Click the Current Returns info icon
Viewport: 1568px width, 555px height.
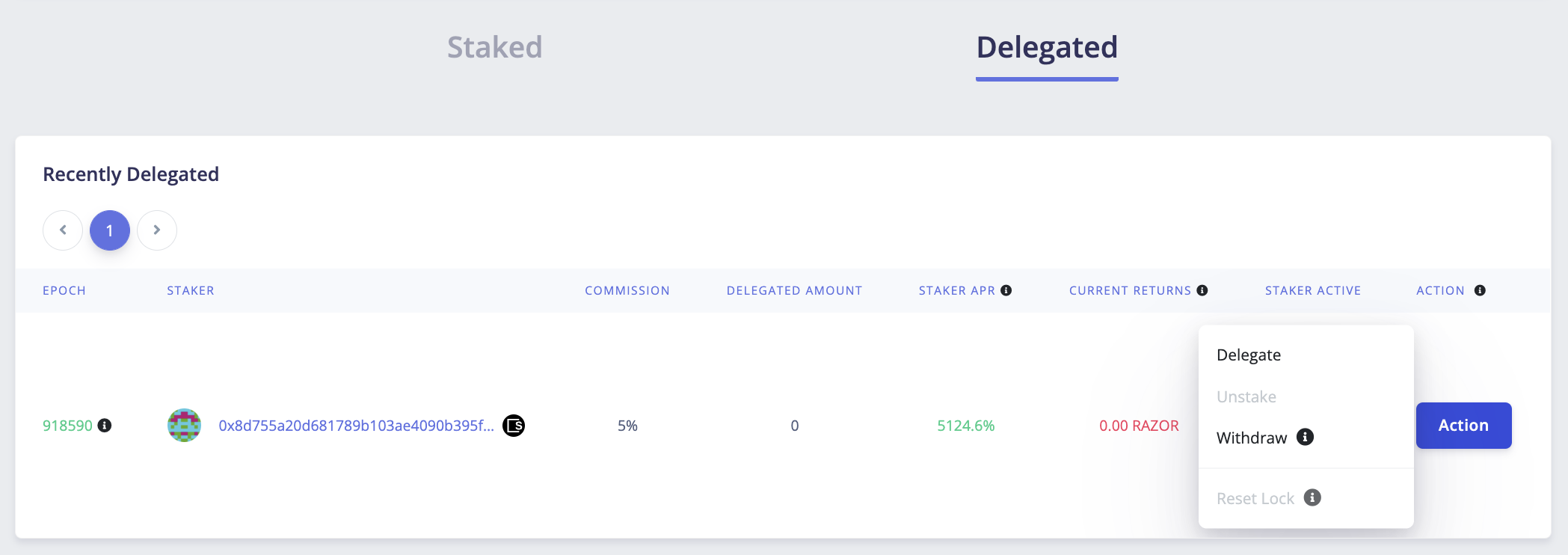point(1202,290)
